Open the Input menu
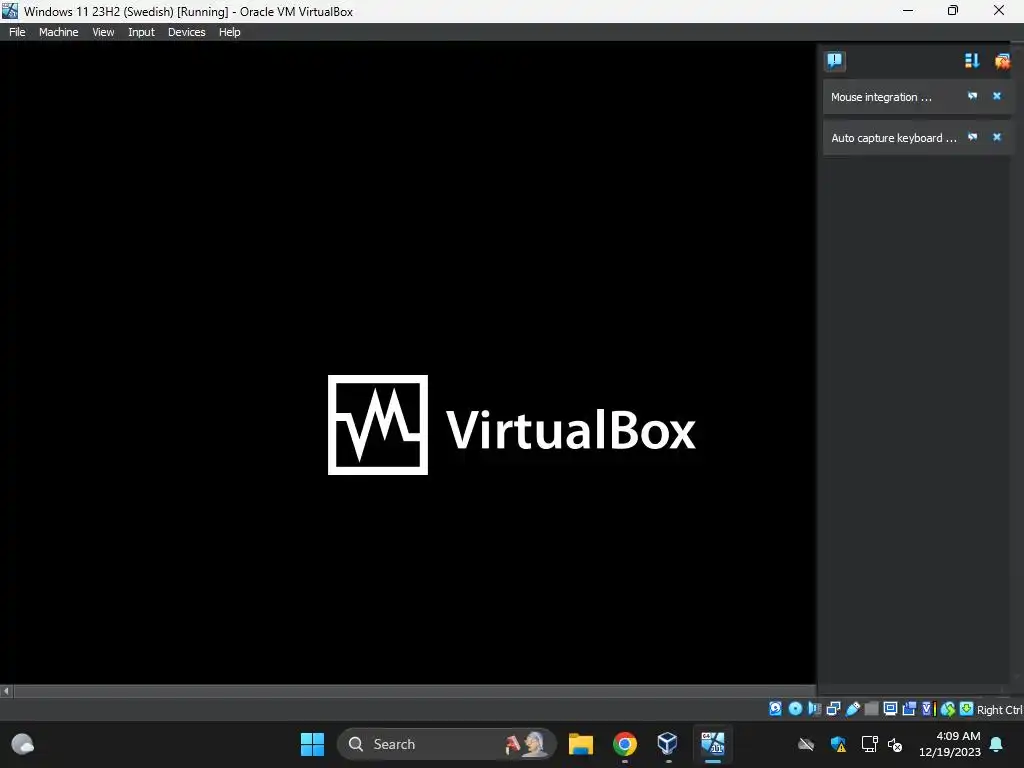 (141, 32)
